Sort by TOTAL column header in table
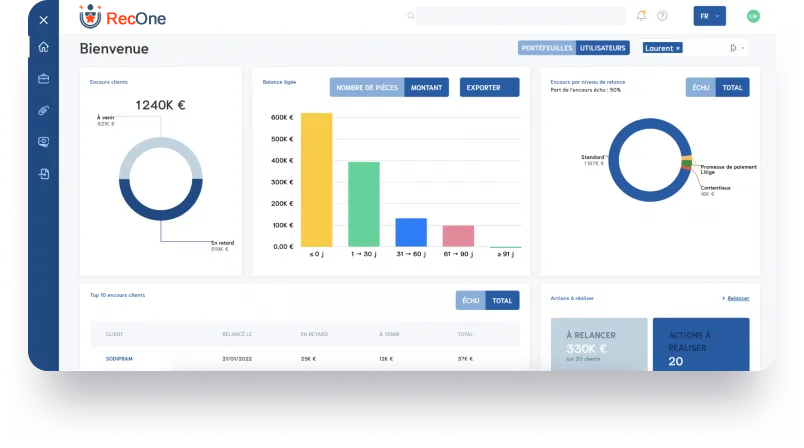804x448 pixels. [x=465, y=334]
